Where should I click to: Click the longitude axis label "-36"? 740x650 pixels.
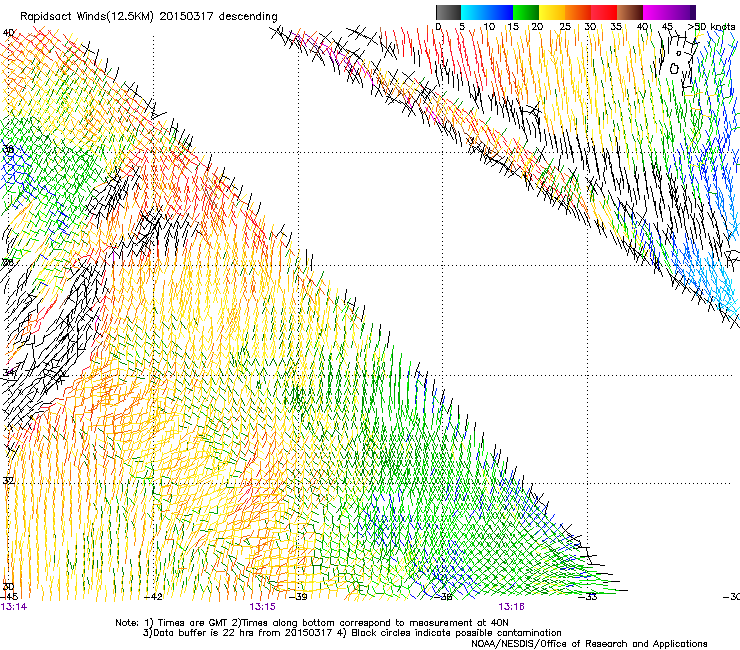click(x=443, y=597)
